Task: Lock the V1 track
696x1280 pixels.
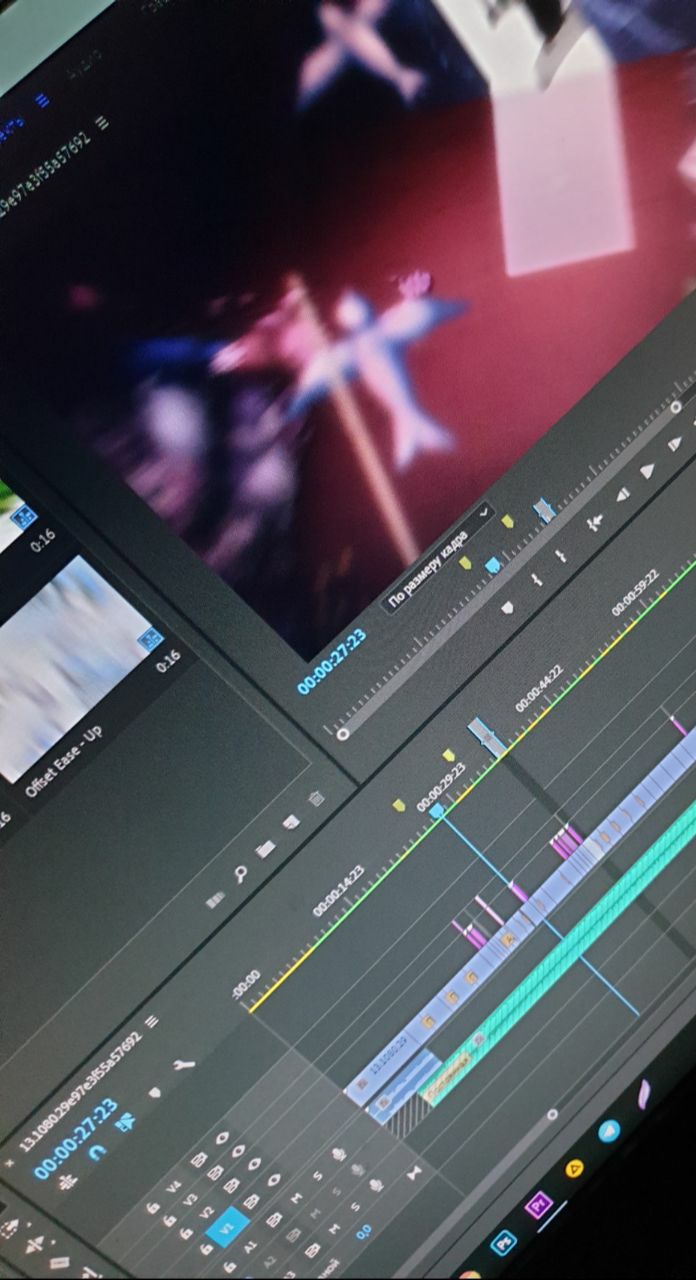Action: click(x=205, y=1248)
